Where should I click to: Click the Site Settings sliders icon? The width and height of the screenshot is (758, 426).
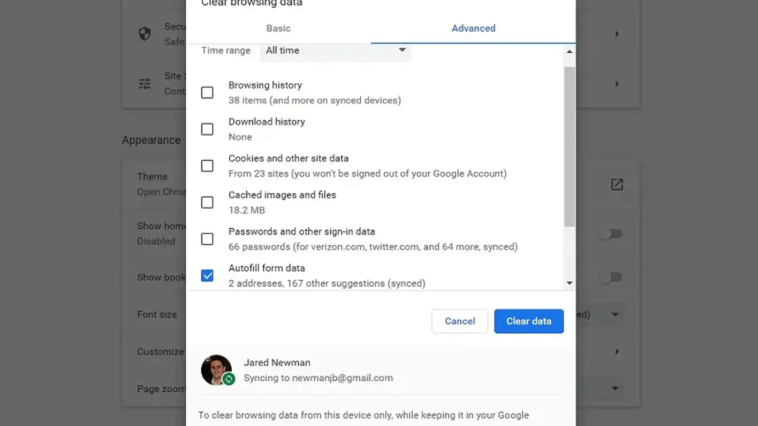(x=145, y=84)
